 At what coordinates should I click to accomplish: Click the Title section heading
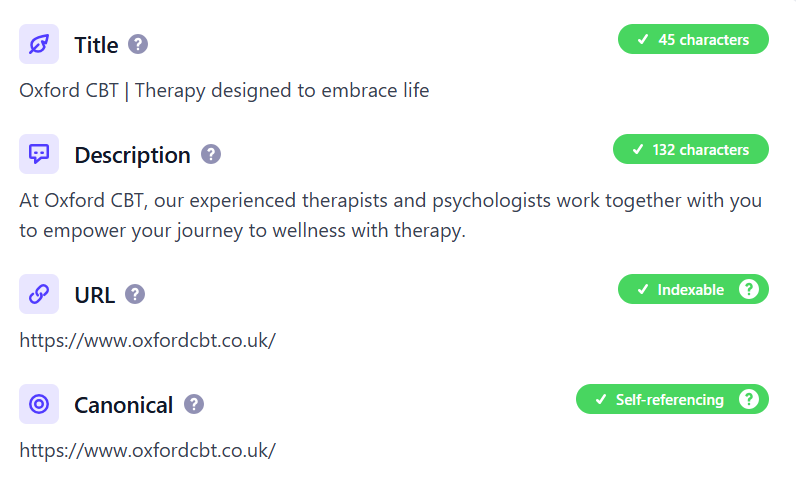click(96, 45)
